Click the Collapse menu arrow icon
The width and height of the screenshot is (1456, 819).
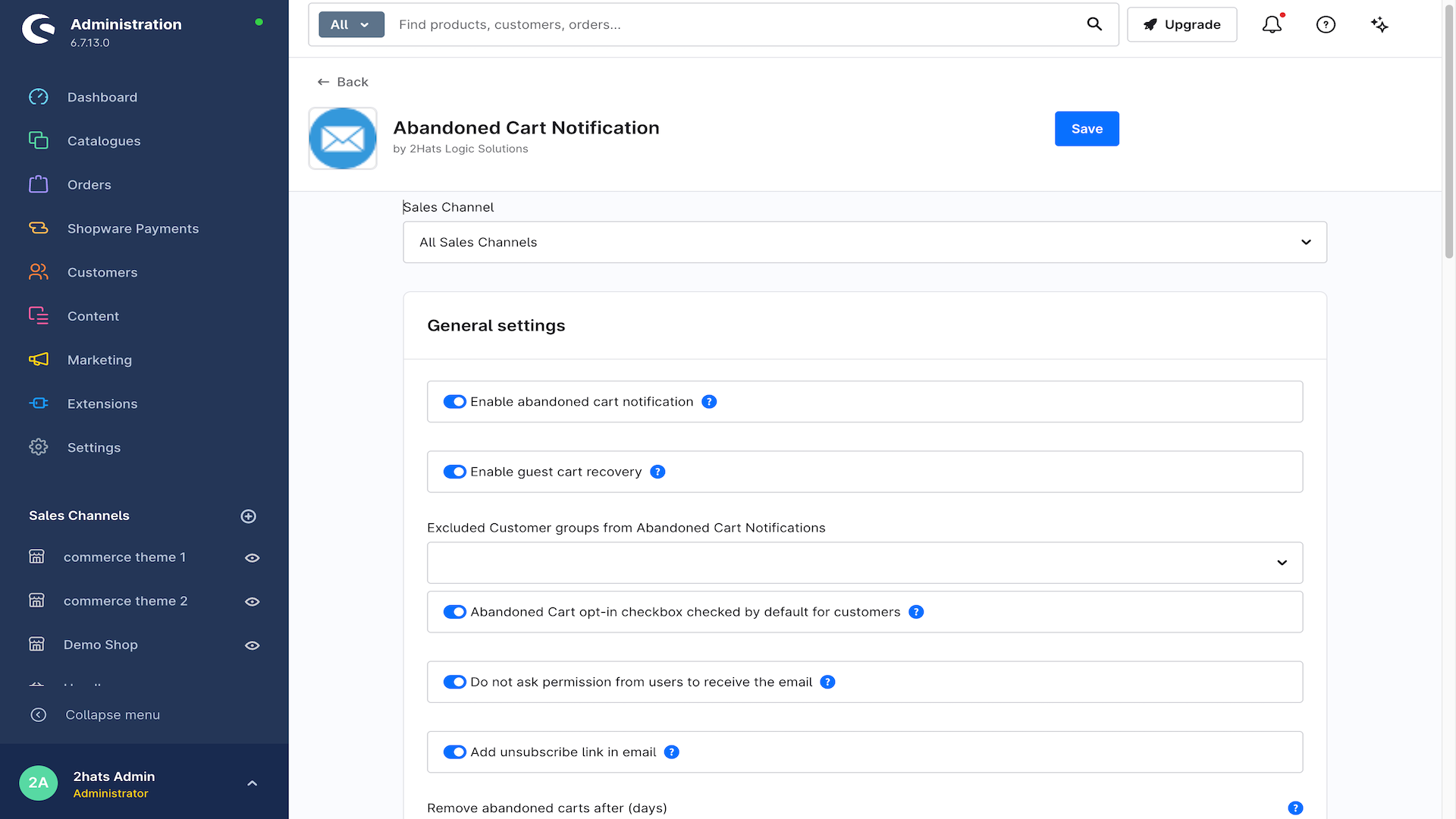pos(38,715)
